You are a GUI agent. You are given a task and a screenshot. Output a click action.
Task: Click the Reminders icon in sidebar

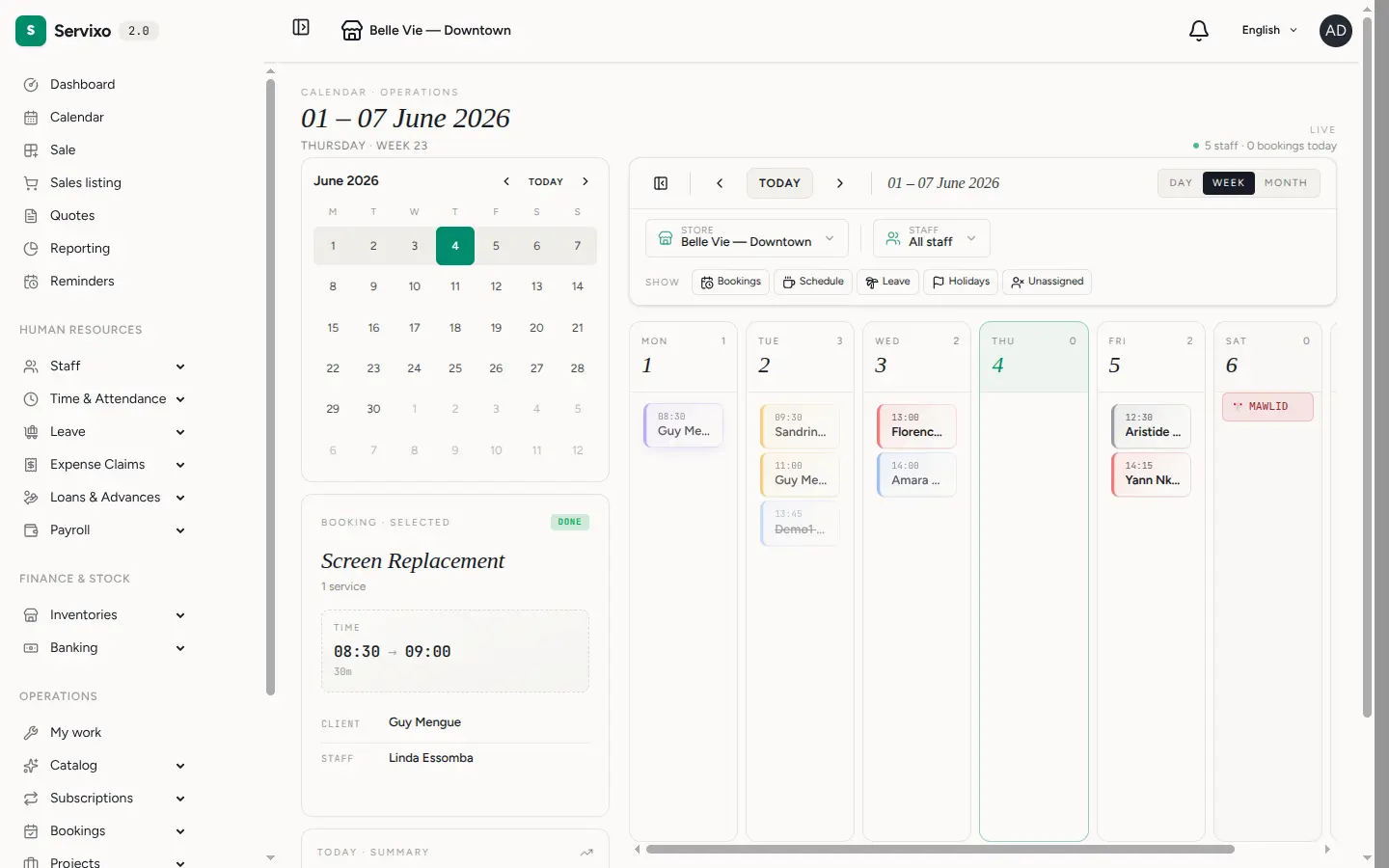(x=31, y=282)
